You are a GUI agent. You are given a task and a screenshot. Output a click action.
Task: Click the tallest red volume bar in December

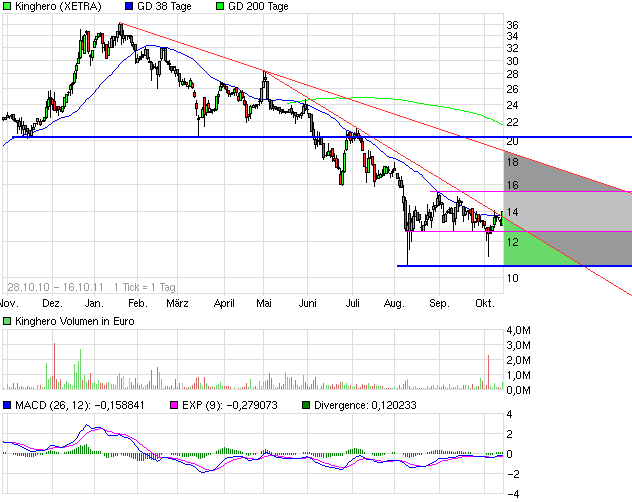[x=54, y=366]
